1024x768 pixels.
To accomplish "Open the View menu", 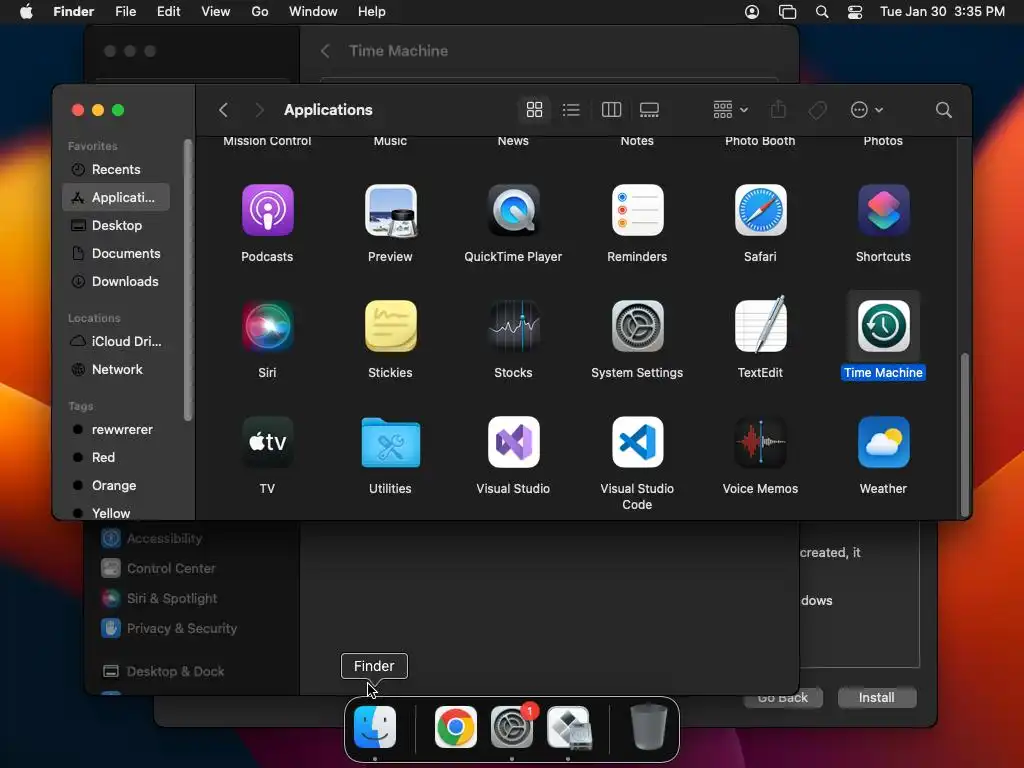I will coord(216,12).
